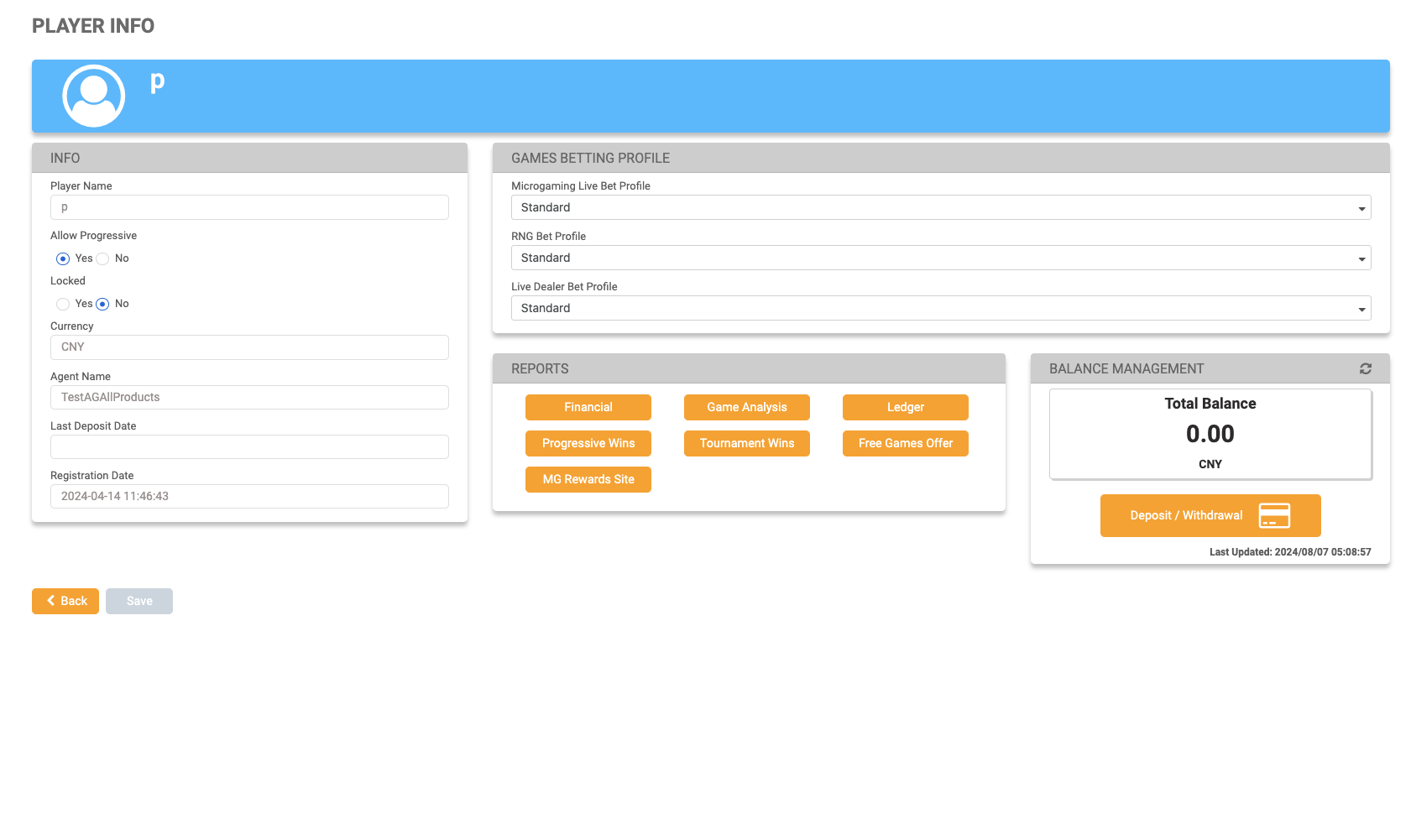Select Yes for Allow Progressive
The image size is (1411, 840).
[x=63, y=258]
